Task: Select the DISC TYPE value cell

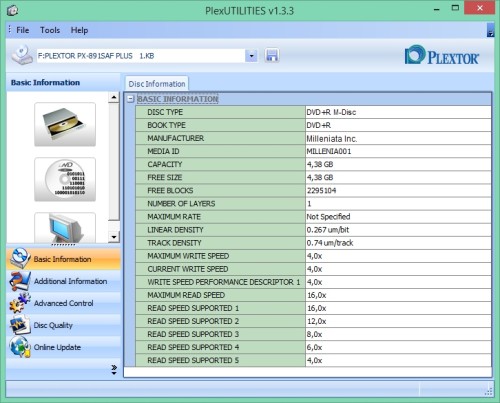Action: coord(398,112)
